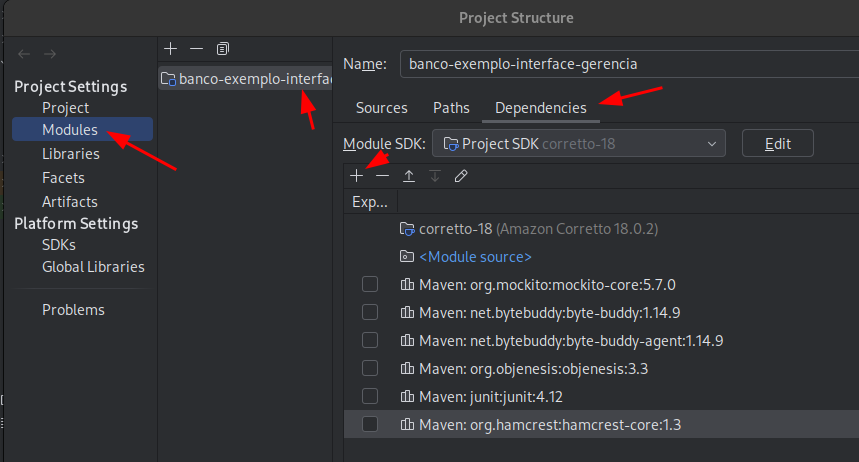859x462 pixels.
Task: Click the add module plus icon
Action: click(170, 49)
